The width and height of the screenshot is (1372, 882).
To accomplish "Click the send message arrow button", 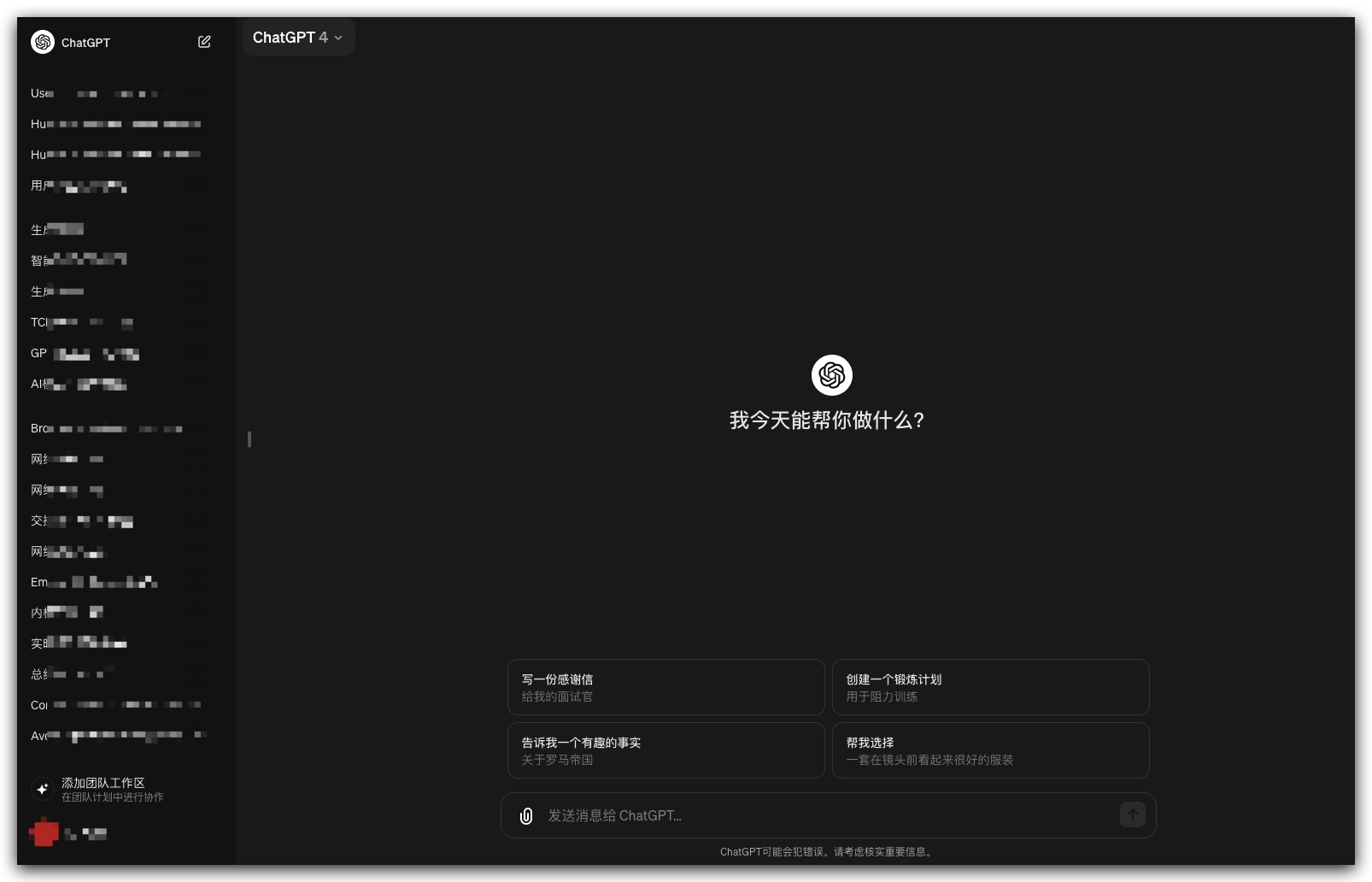I will pyautogui.click(x=1133, y=814).
